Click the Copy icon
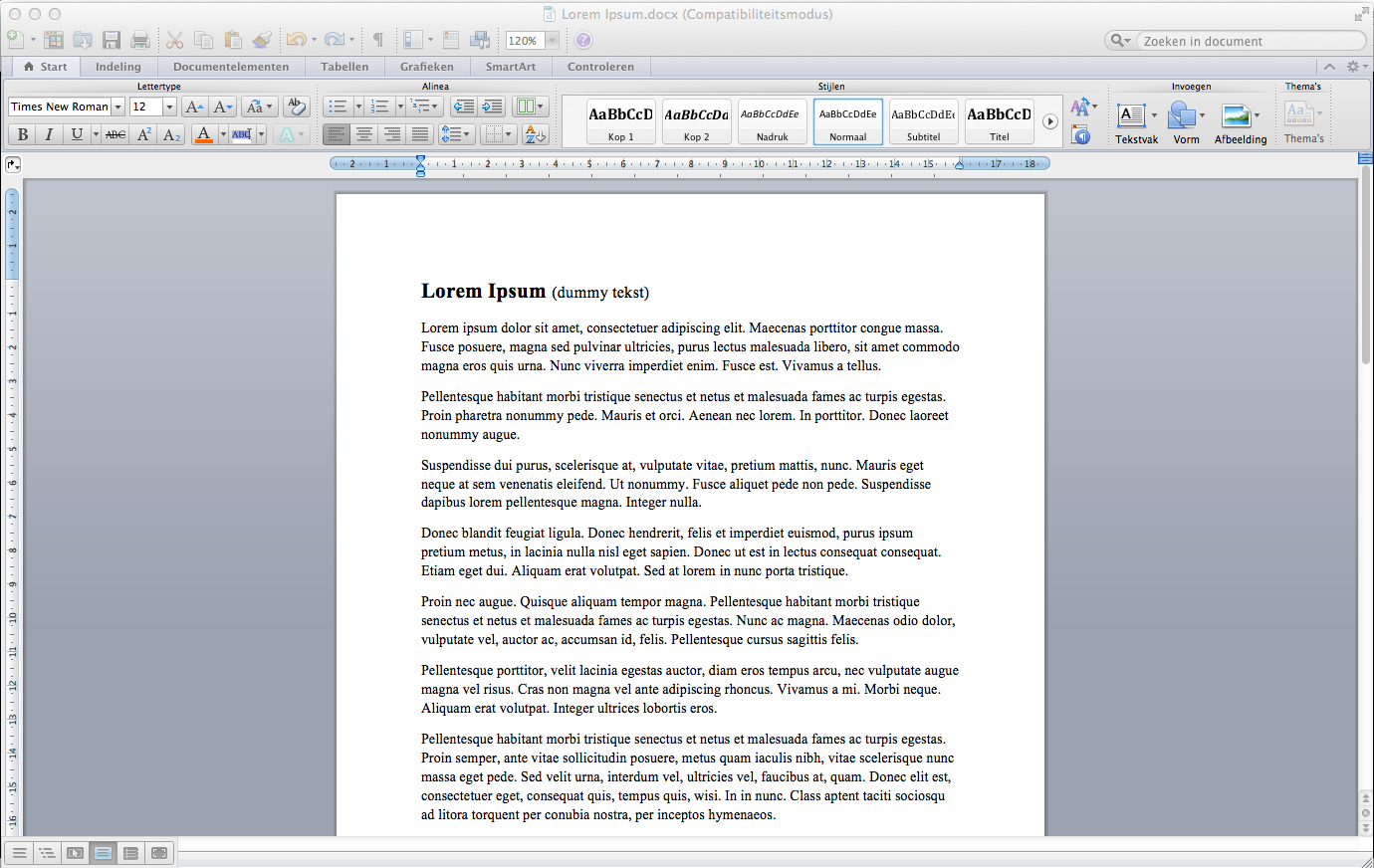Image resolution: width=1374 pixels, height=868 pixels. pyautogui.click(x=204, y=40)
